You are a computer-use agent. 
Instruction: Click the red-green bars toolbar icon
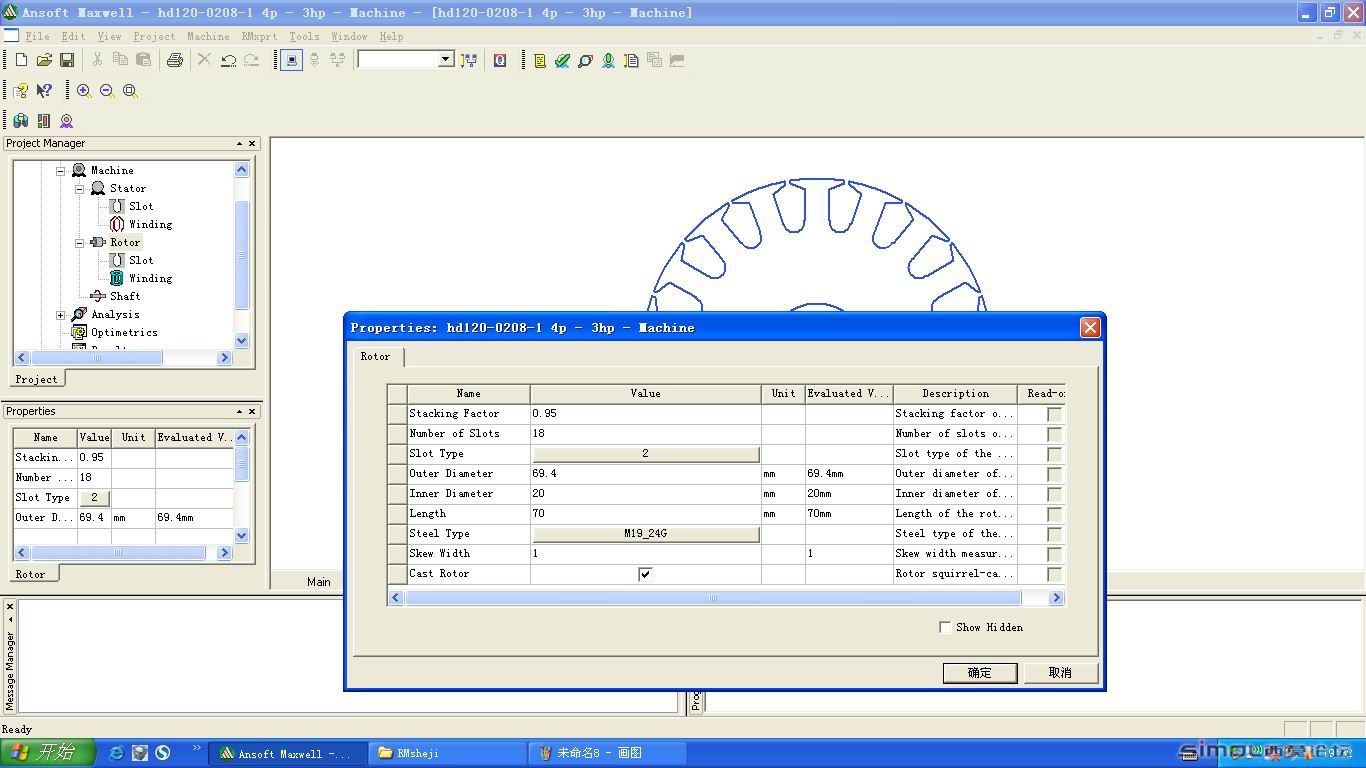click(x=44, y=120)
